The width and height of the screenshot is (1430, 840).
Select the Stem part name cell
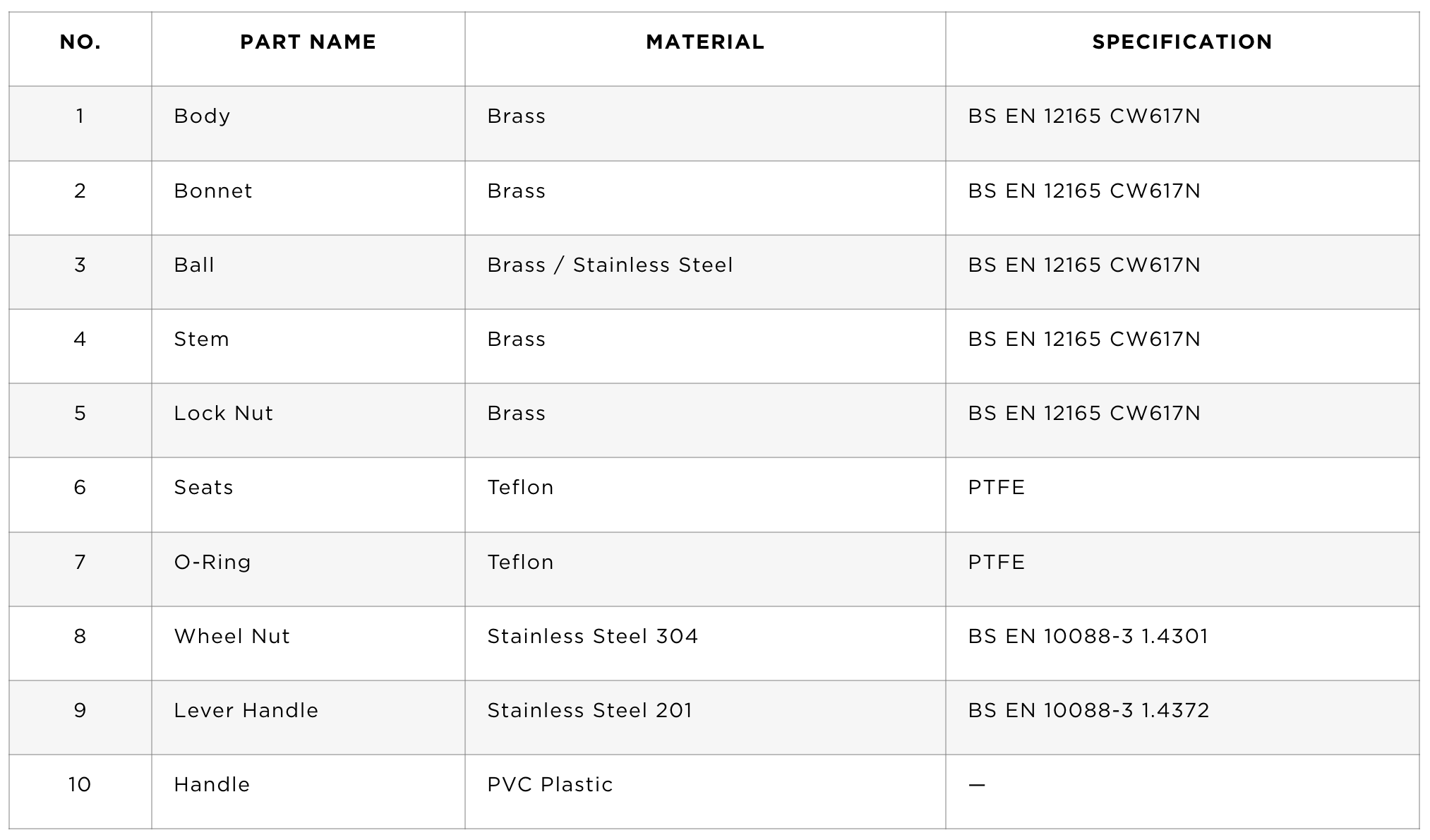coord(308,346)
